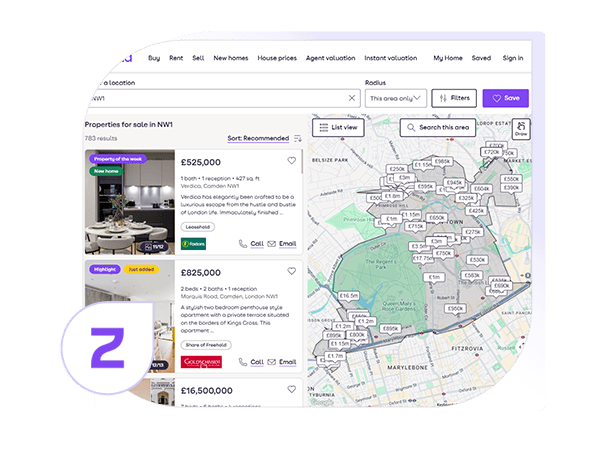
Task: Favourite the £825,000 property
Action: click(x=292, y=271)
